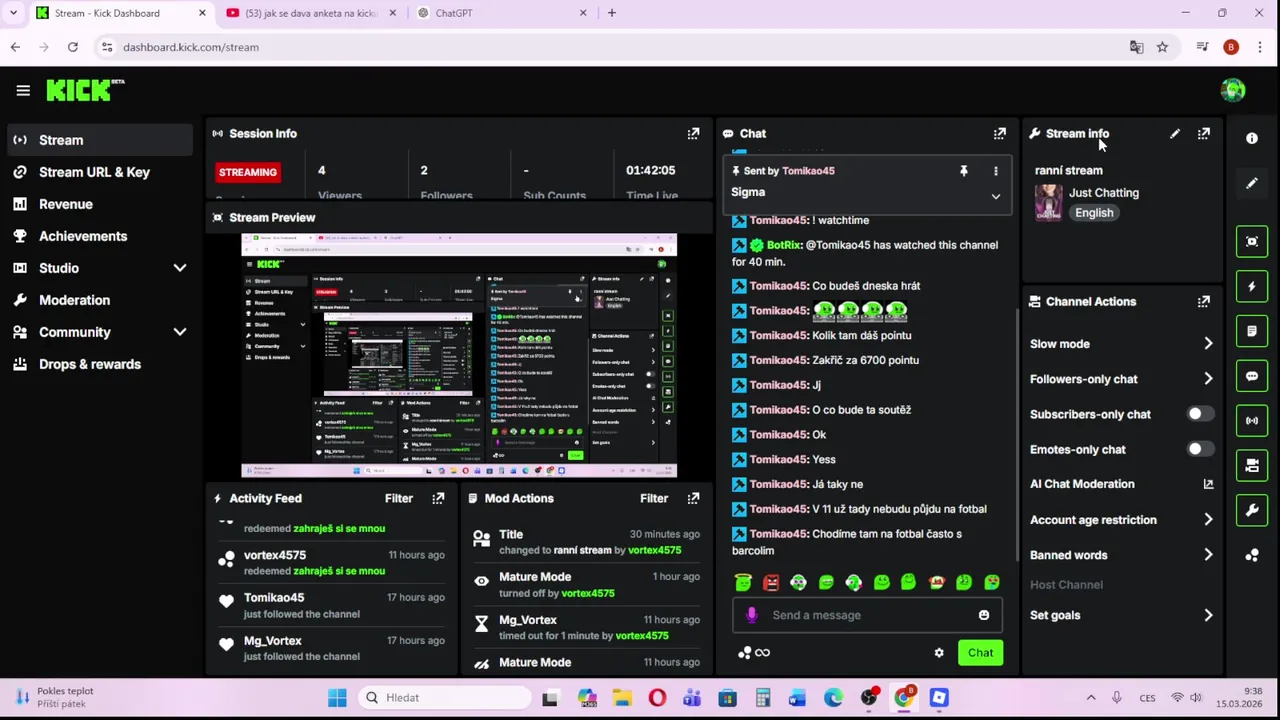Click Mg_Vortex in Mod Actions list
Image resolution: width=1280 pixels, height=720 pixels.
(x=528, y=620)
